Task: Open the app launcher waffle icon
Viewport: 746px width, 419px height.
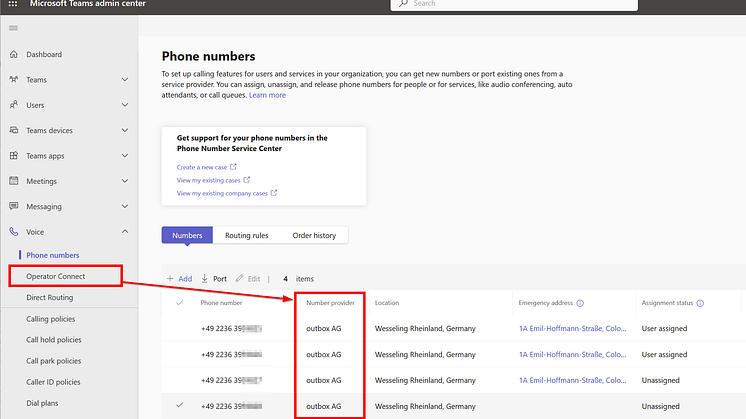Action: tap(13, 3)
